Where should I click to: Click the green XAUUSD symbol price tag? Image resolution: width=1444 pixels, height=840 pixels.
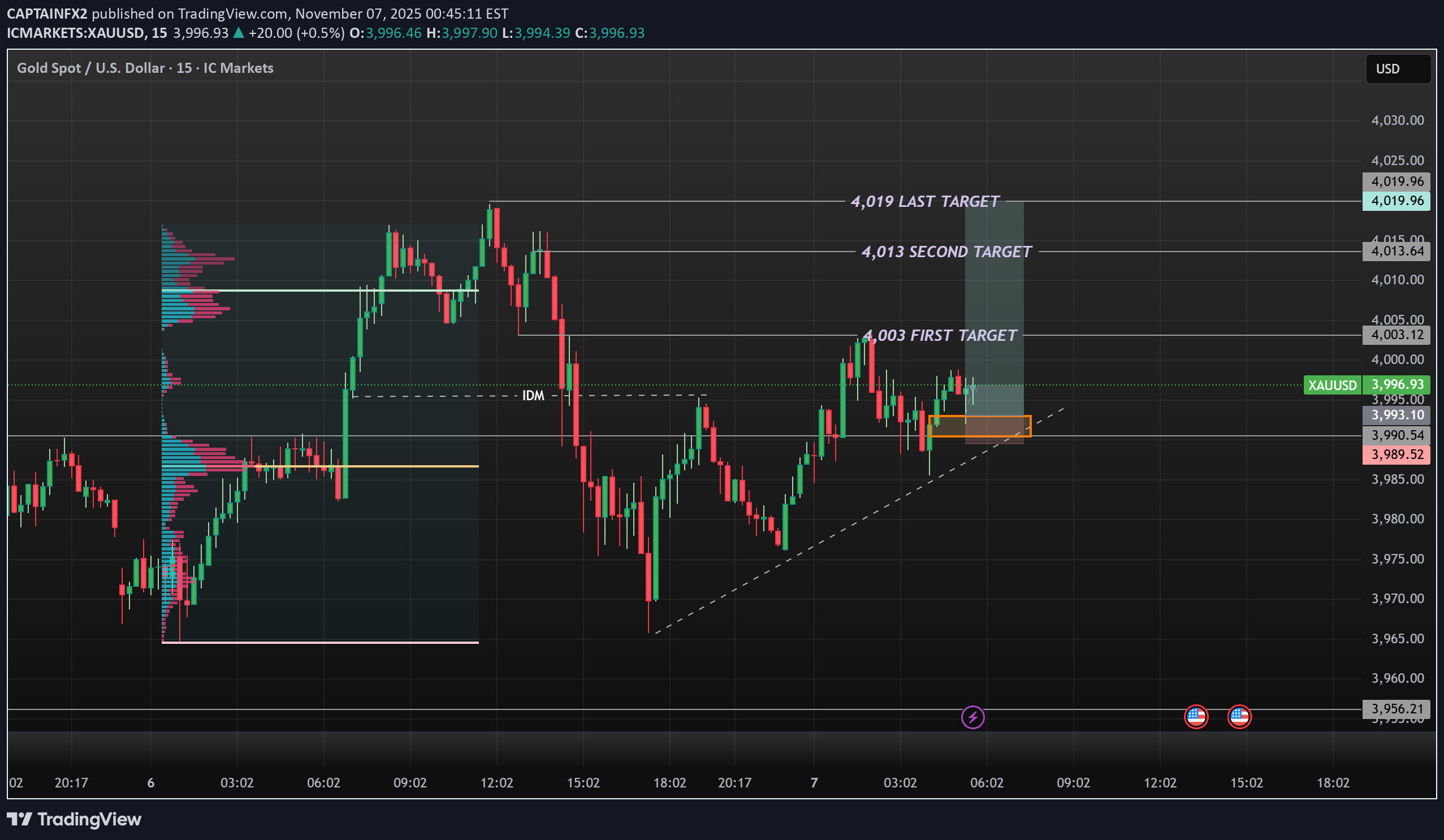[x=1332, y=385]
